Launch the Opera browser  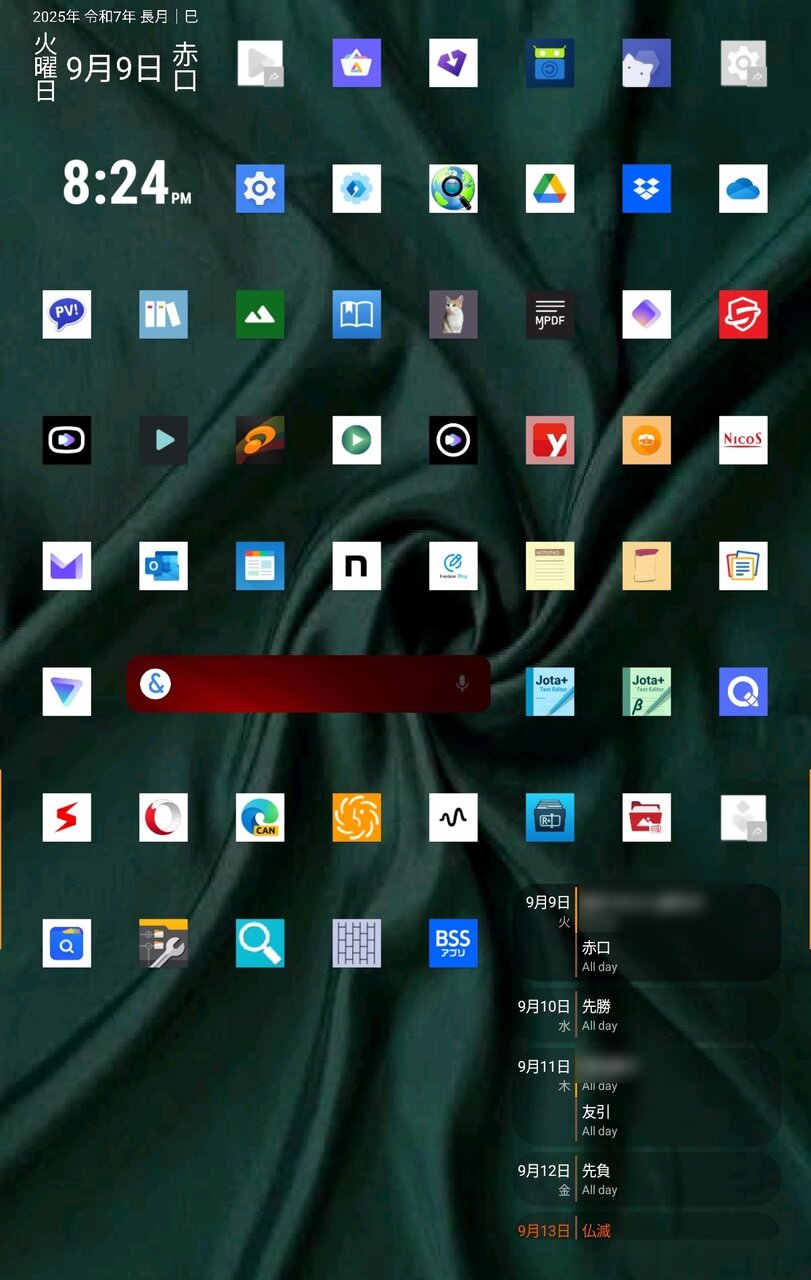coord(163,817)
